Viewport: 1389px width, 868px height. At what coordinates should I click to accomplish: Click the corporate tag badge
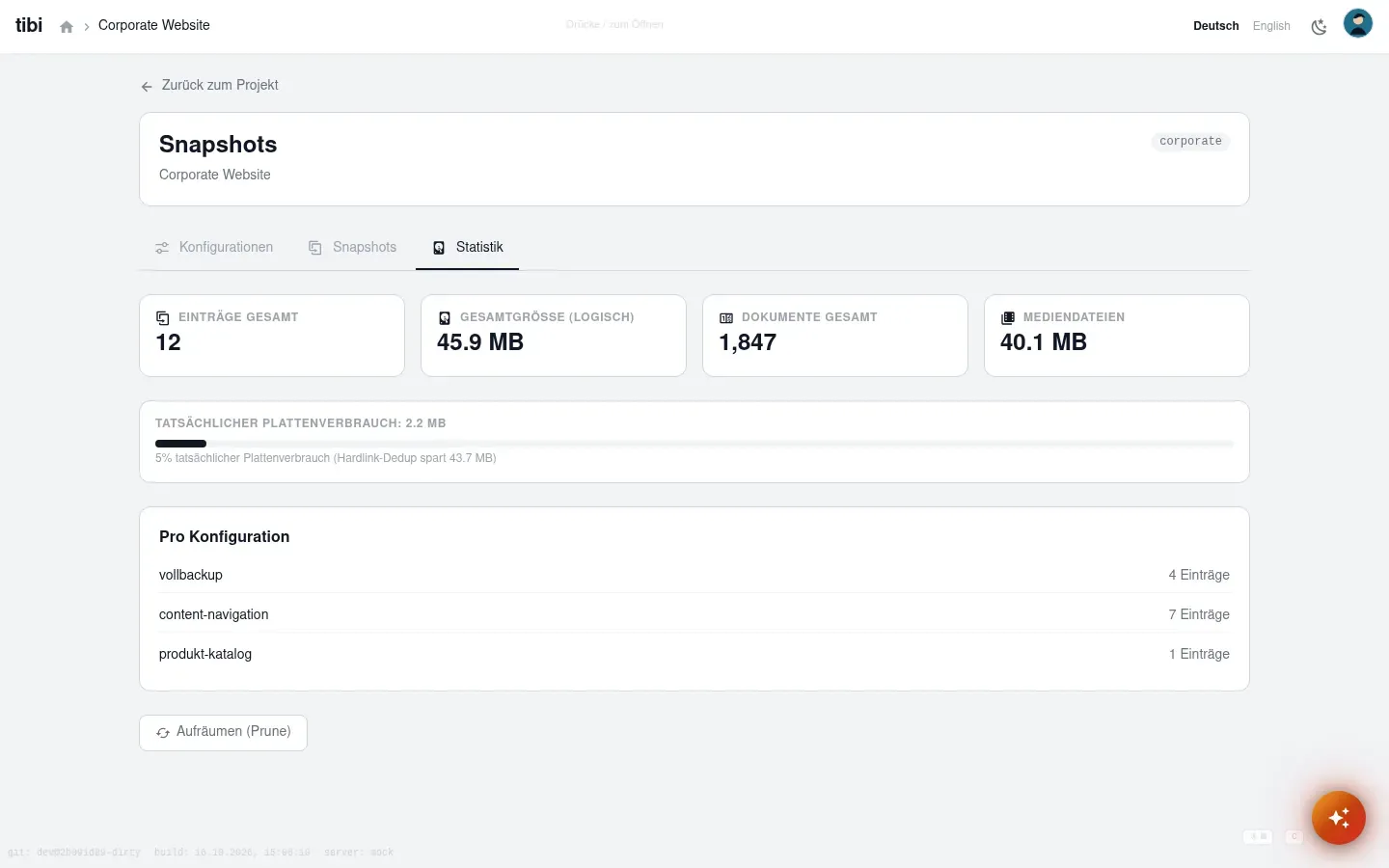(x=1190, y=141)
